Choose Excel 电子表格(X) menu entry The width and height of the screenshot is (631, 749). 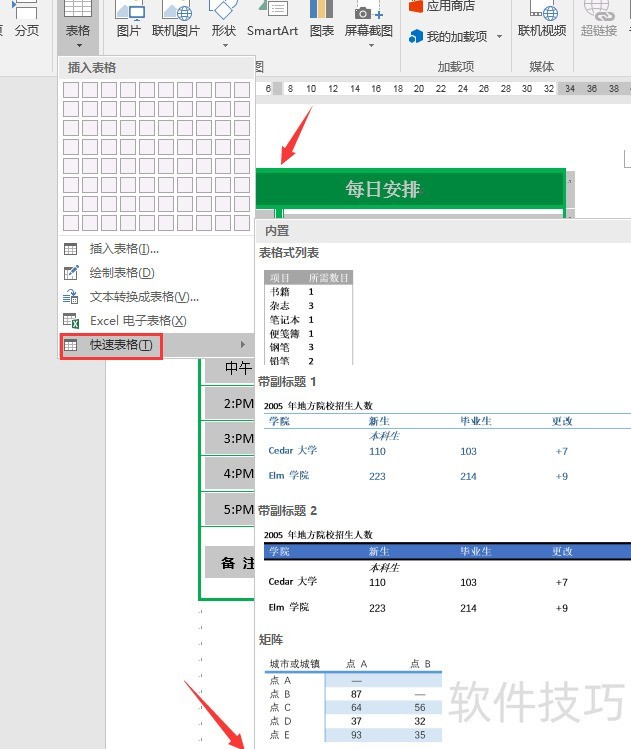pyautogui.click(x=156, y=321)
